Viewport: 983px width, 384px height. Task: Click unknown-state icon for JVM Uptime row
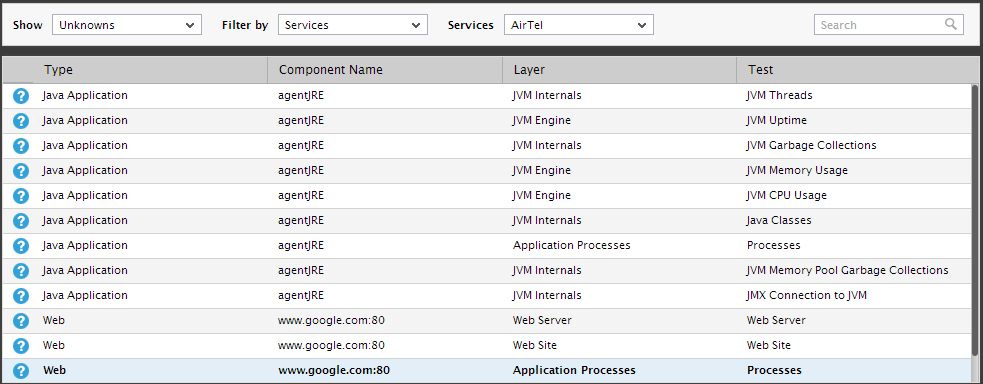point(21,121)
